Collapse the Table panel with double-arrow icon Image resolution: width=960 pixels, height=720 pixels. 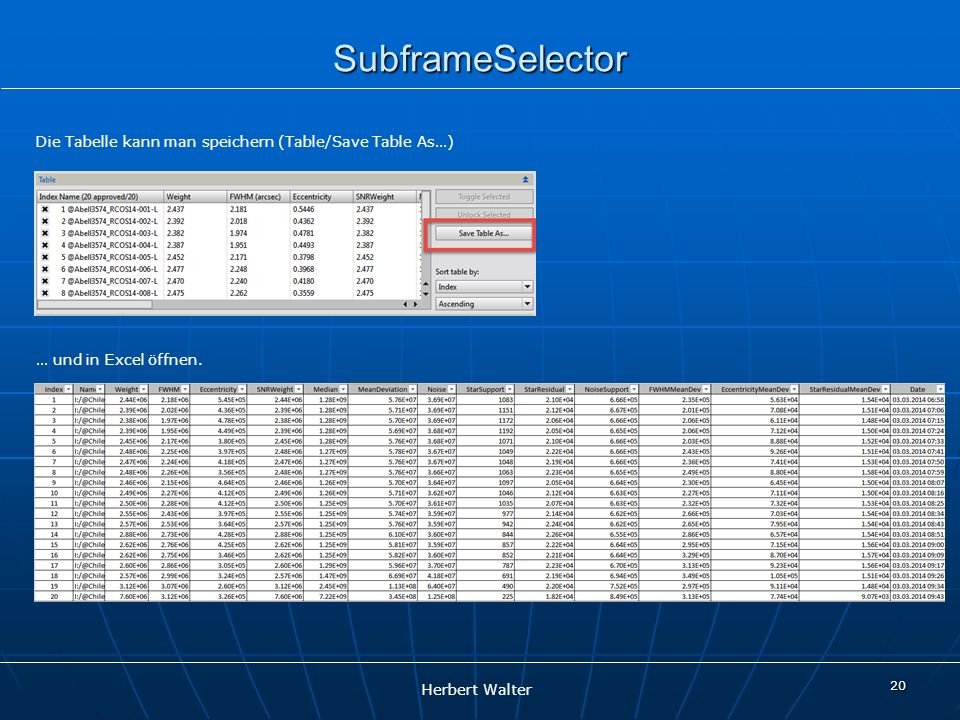[x=525, y=179]
